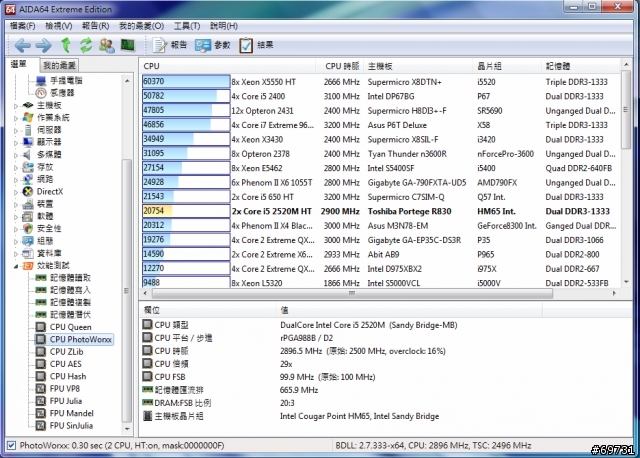Viewport: 640px width, 458px height.
Task: Expand the 多媒體 tree node
Action: tap(16, 155)
